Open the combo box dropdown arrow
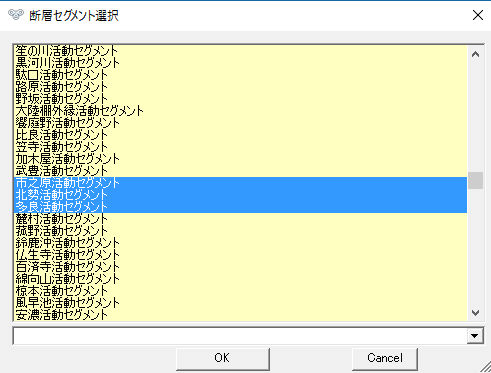 click(475, 336)
